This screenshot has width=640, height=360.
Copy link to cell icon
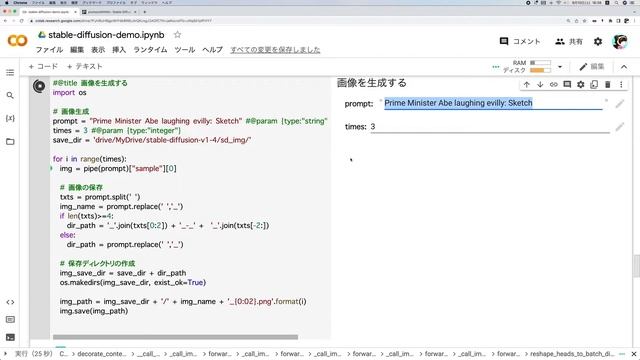(x=553, y=84)
